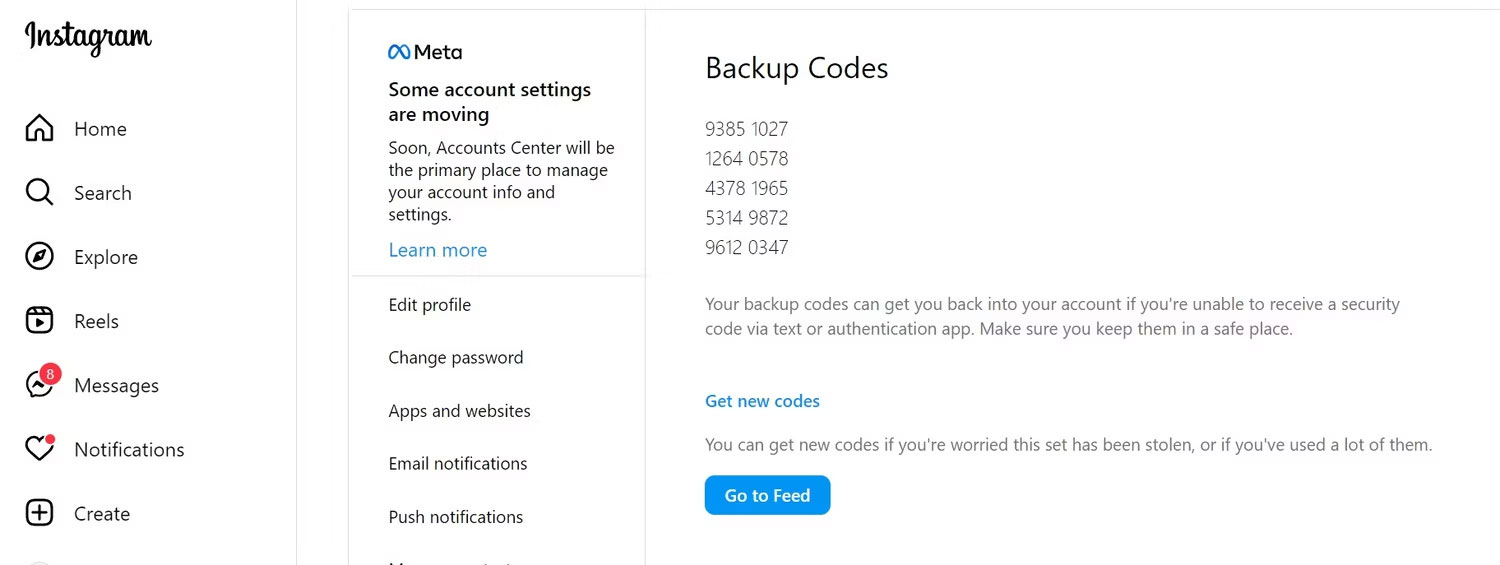The image size is (1500, 565).
Task: Click the Create plus icon
Action: (39, 514)
